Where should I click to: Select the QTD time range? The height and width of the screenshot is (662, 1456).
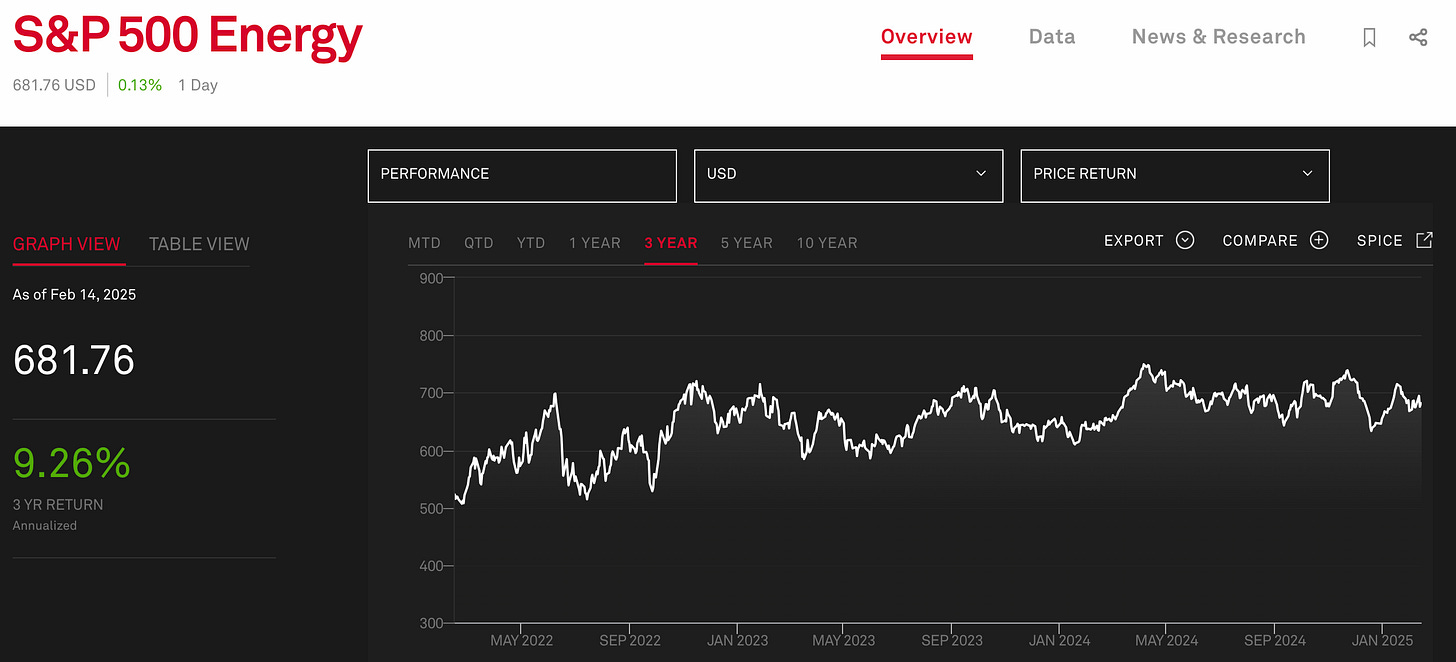[479, 243]
